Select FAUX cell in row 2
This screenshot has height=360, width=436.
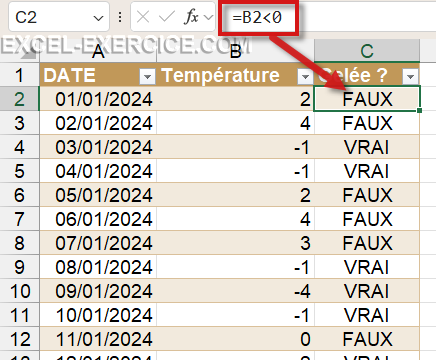point(367,99)
